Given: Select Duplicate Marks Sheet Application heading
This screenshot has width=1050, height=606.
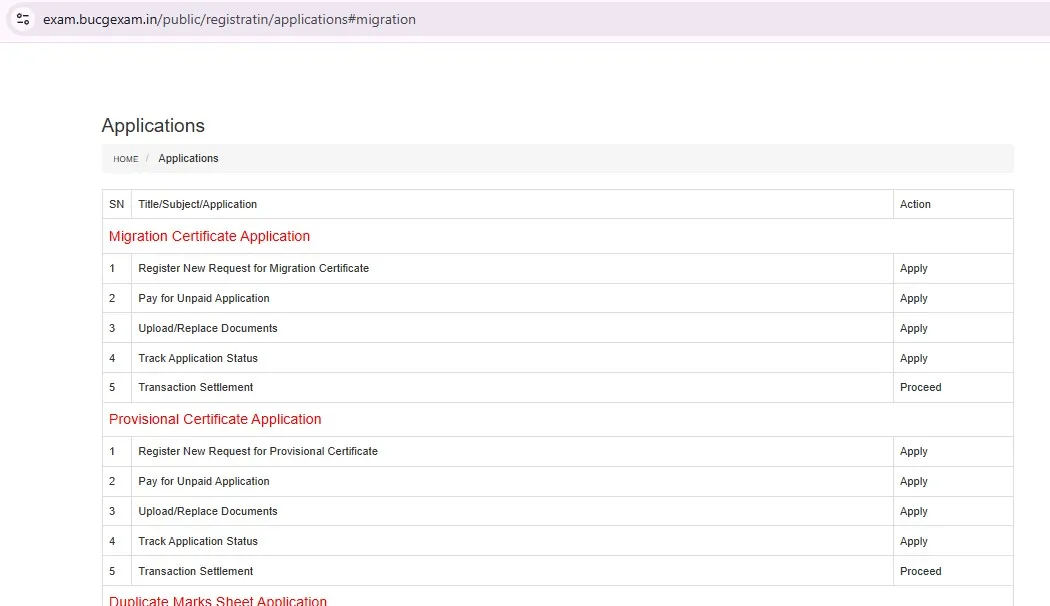Looking at the screenshot, I should (218, 601).
